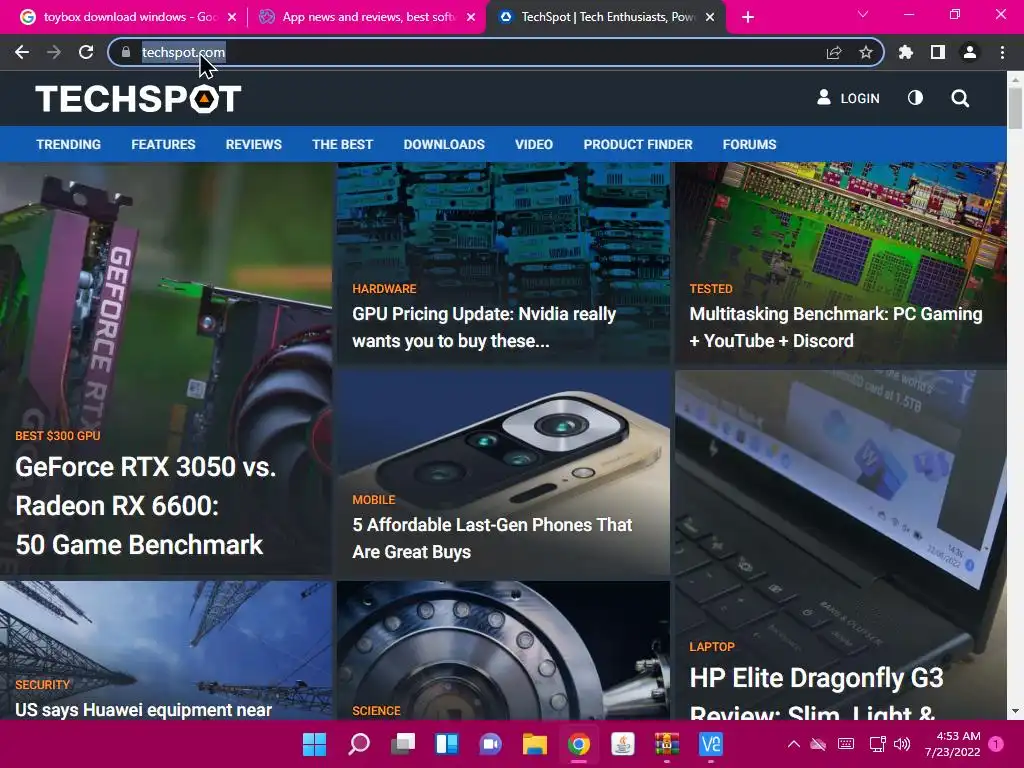Image resolution: width=1024 pixels, height=768 pixels.
Task: Open the FORUMS page
Action: [749, 144]
